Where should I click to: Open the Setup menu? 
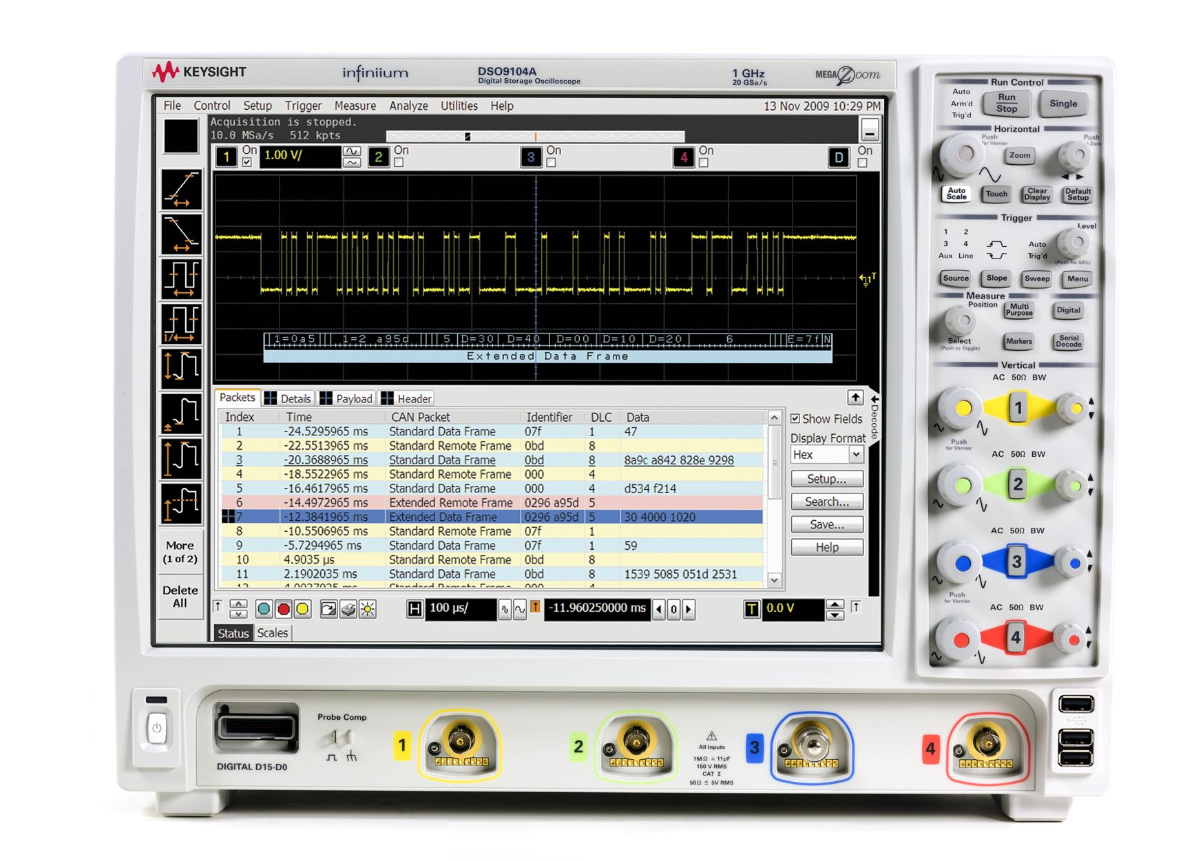pos(258,106)
